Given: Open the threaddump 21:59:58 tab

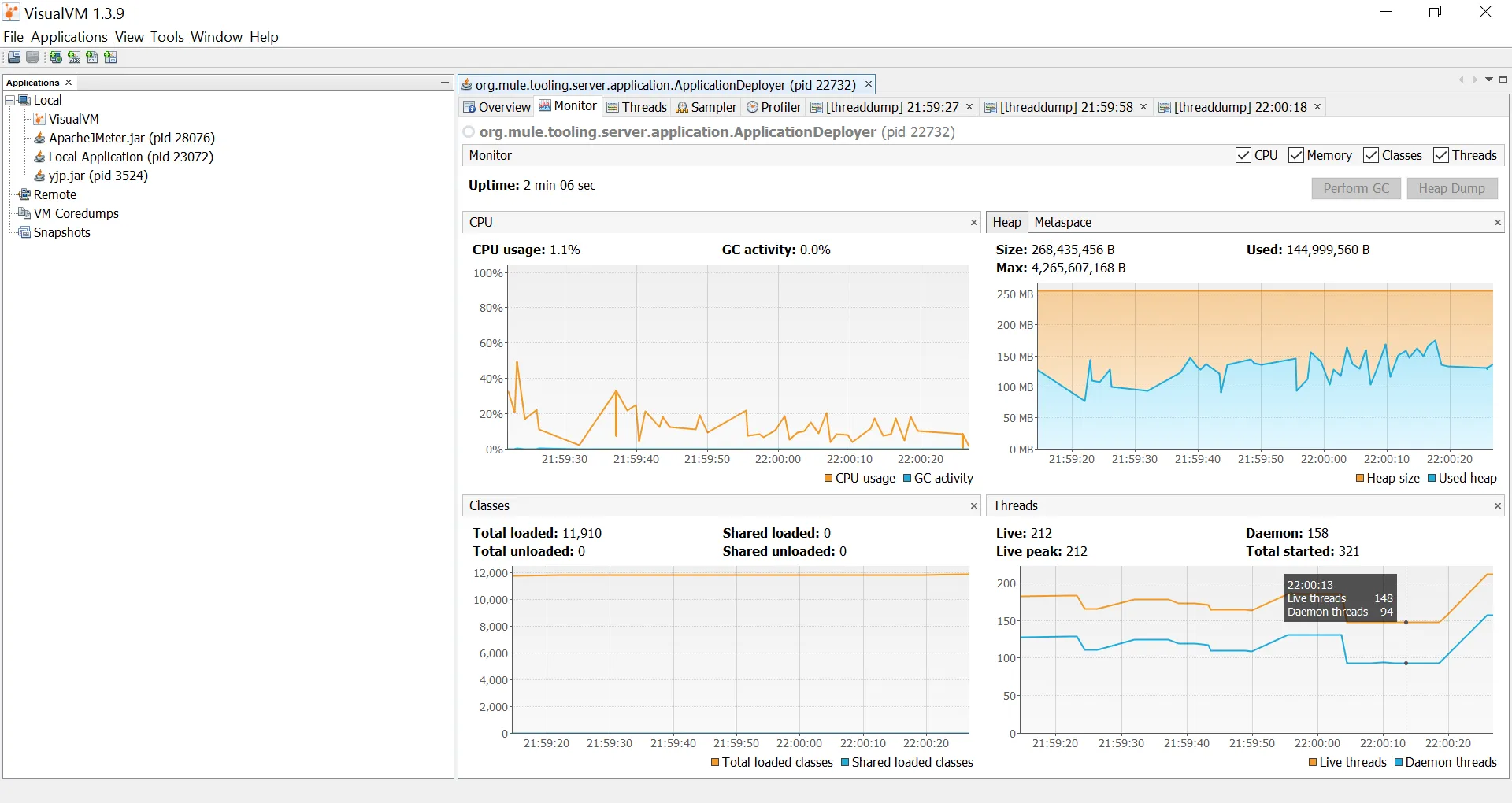Looking at the screenshot, I should pos(1066,107).
